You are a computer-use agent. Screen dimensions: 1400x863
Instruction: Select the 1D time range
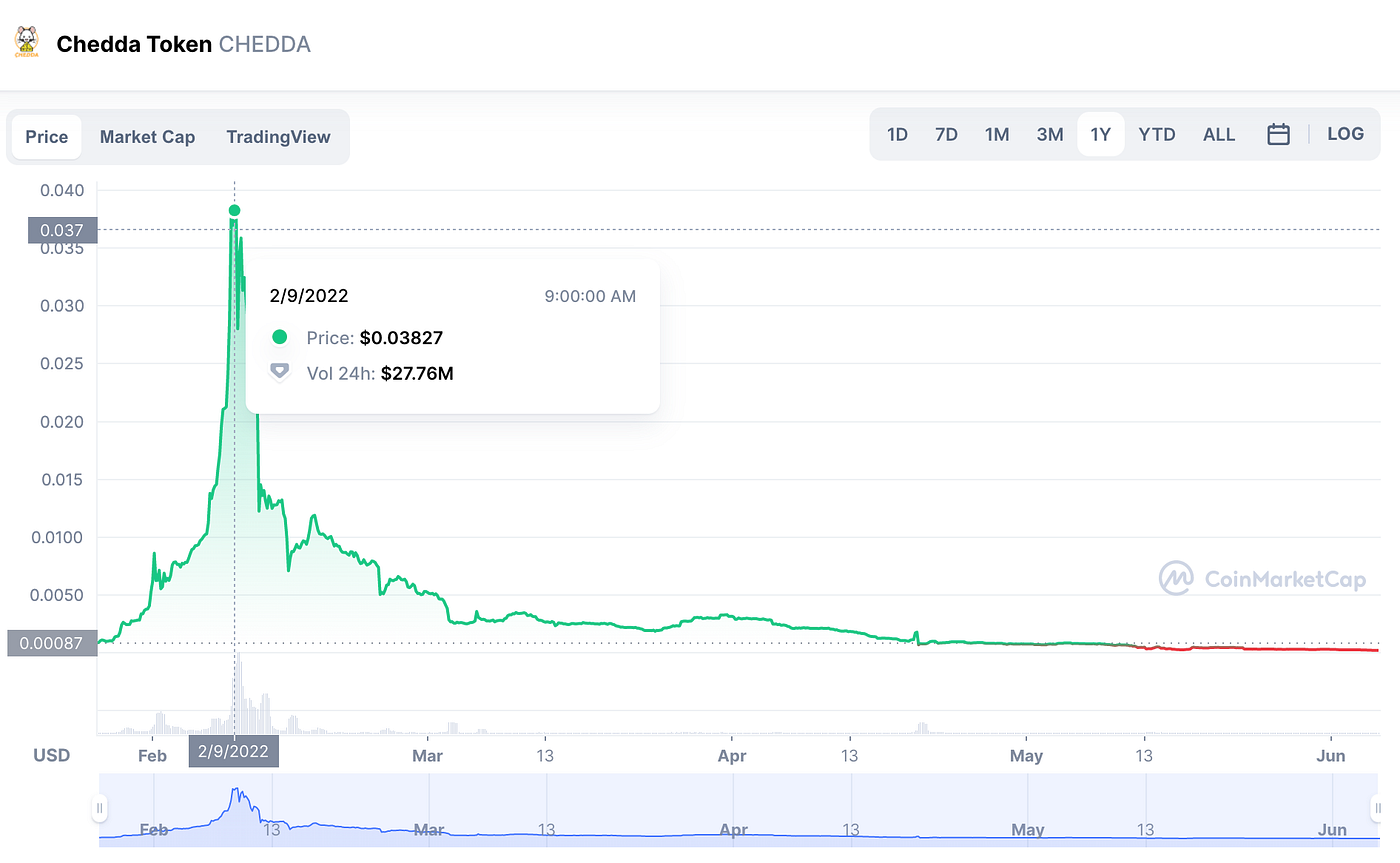[897, 134]
